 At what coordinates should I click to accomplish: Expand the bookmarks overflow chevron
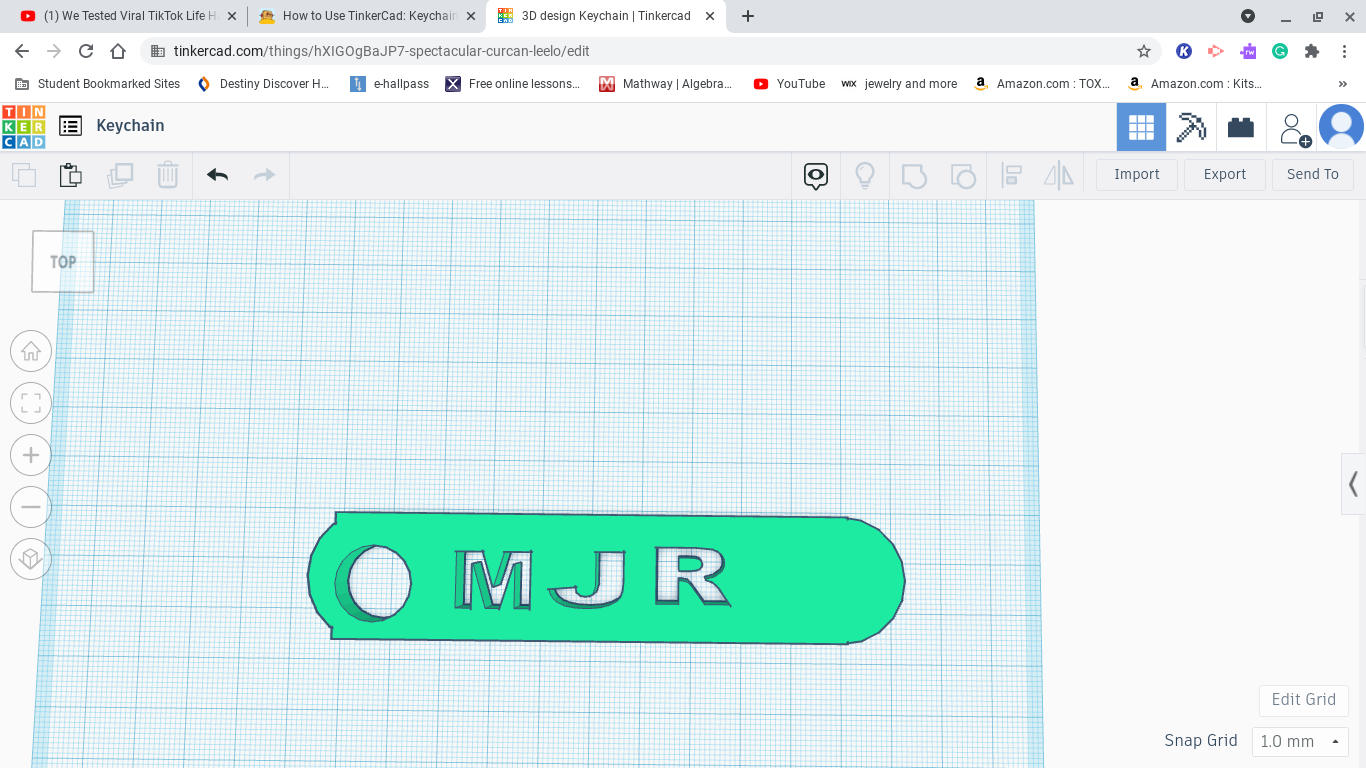[1343, 84]
